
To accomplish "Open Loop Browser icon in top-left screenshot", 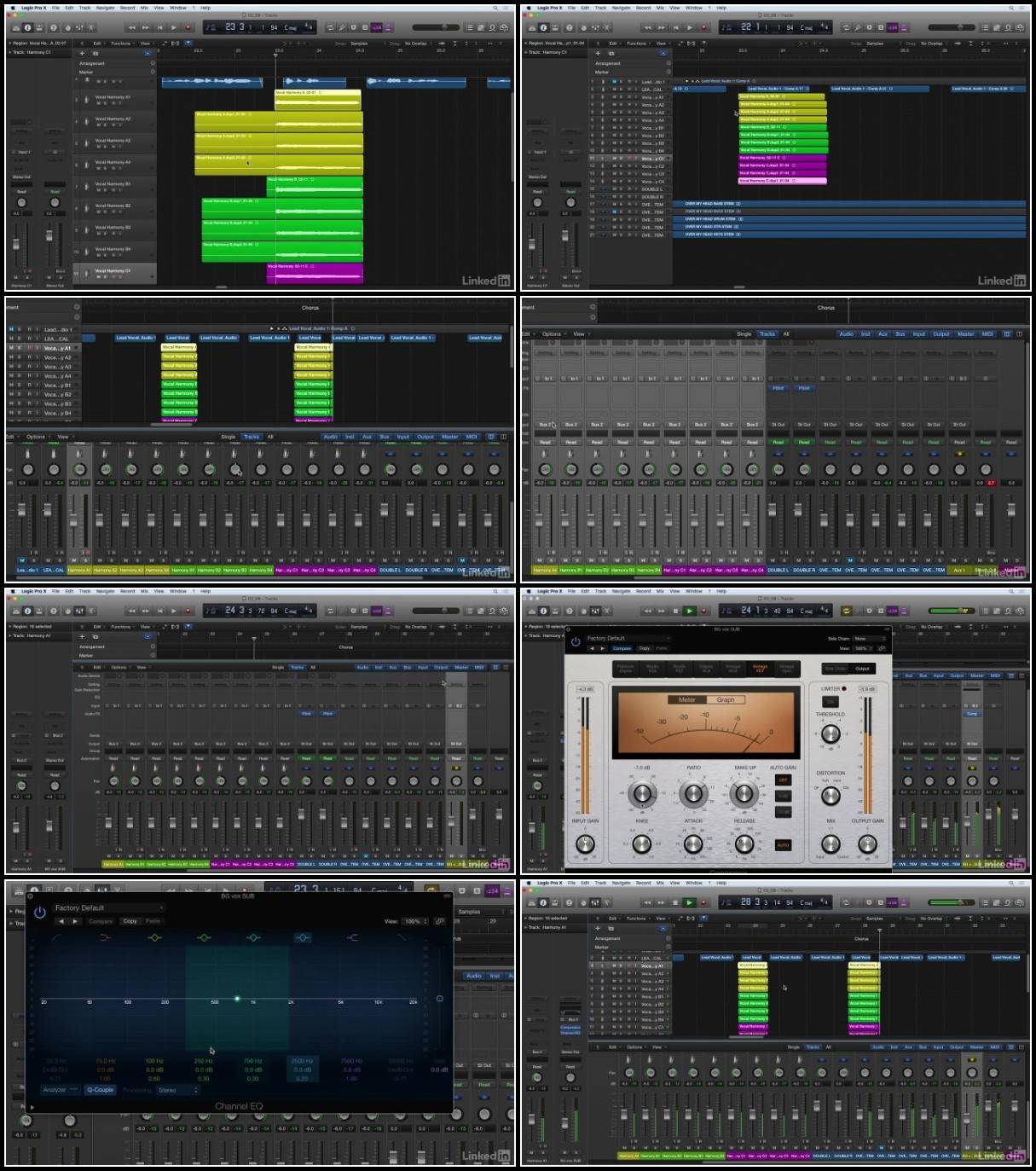I will coord(491,27).
